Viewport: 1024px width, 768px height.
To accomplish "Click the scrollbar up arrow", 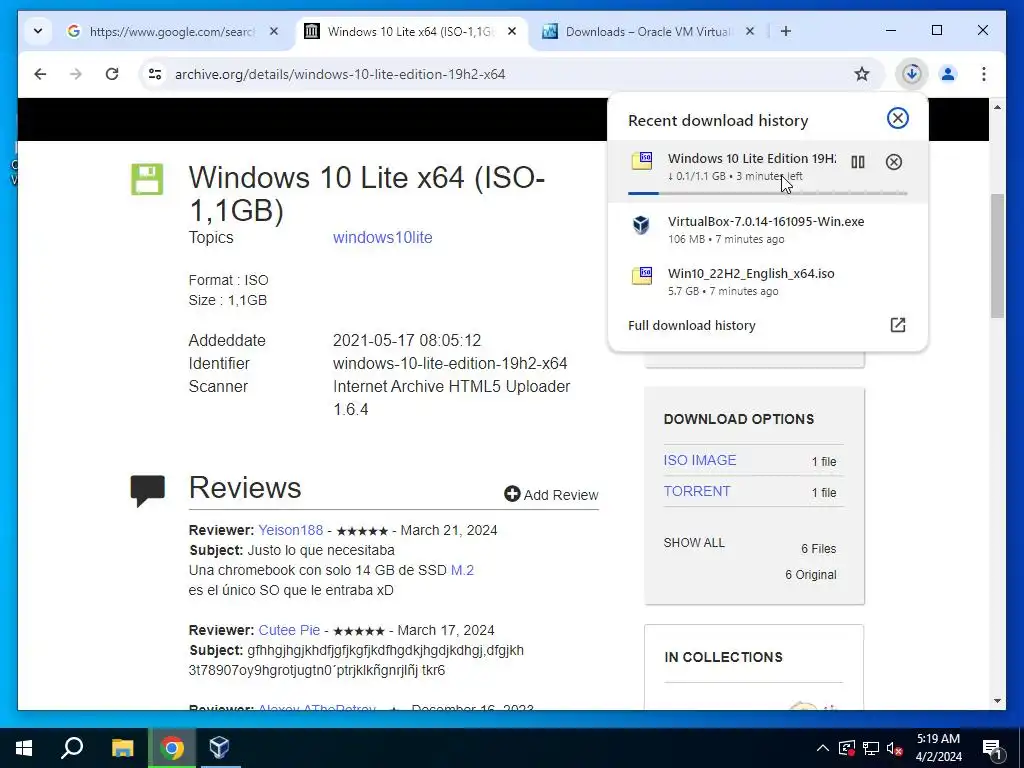I will [x=997, y=106].
